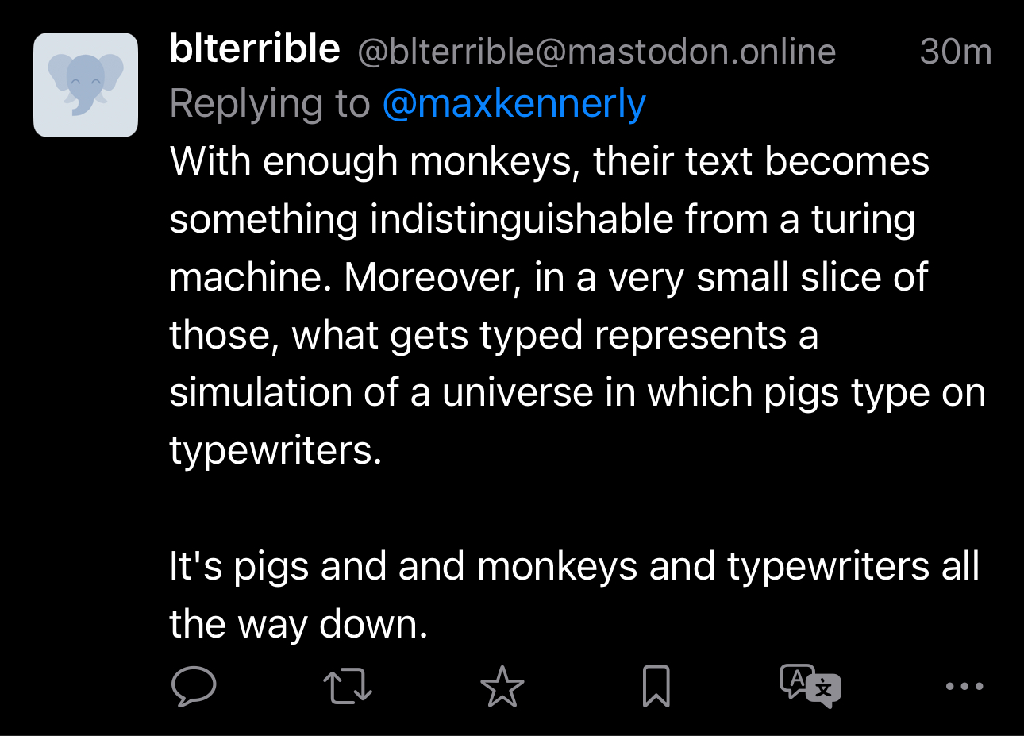Translate the post text
Screen dimensions: 1024x736
click(x=810, y=686)
